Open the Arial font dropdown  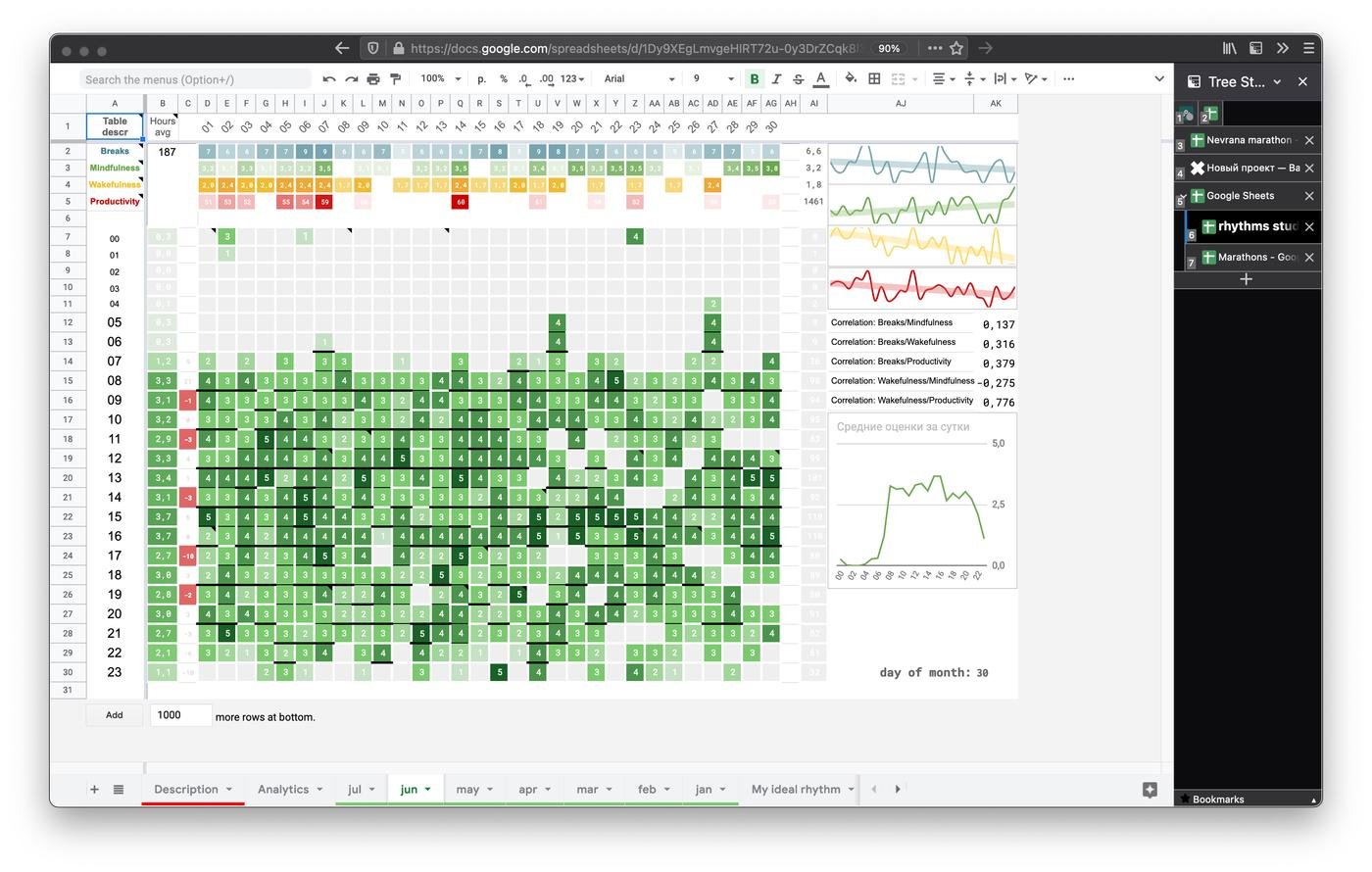(x=639, y=79)
